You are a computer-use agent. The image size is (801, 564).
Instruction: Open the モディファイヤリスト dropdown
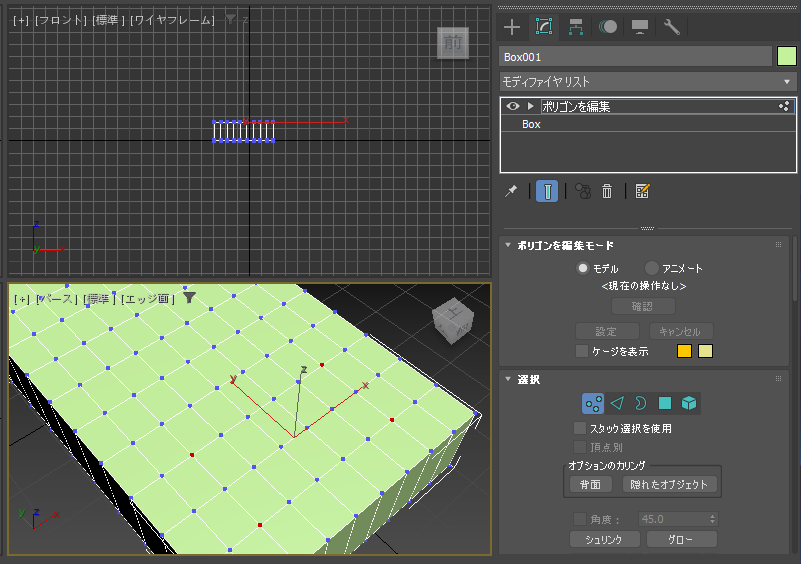648,82
